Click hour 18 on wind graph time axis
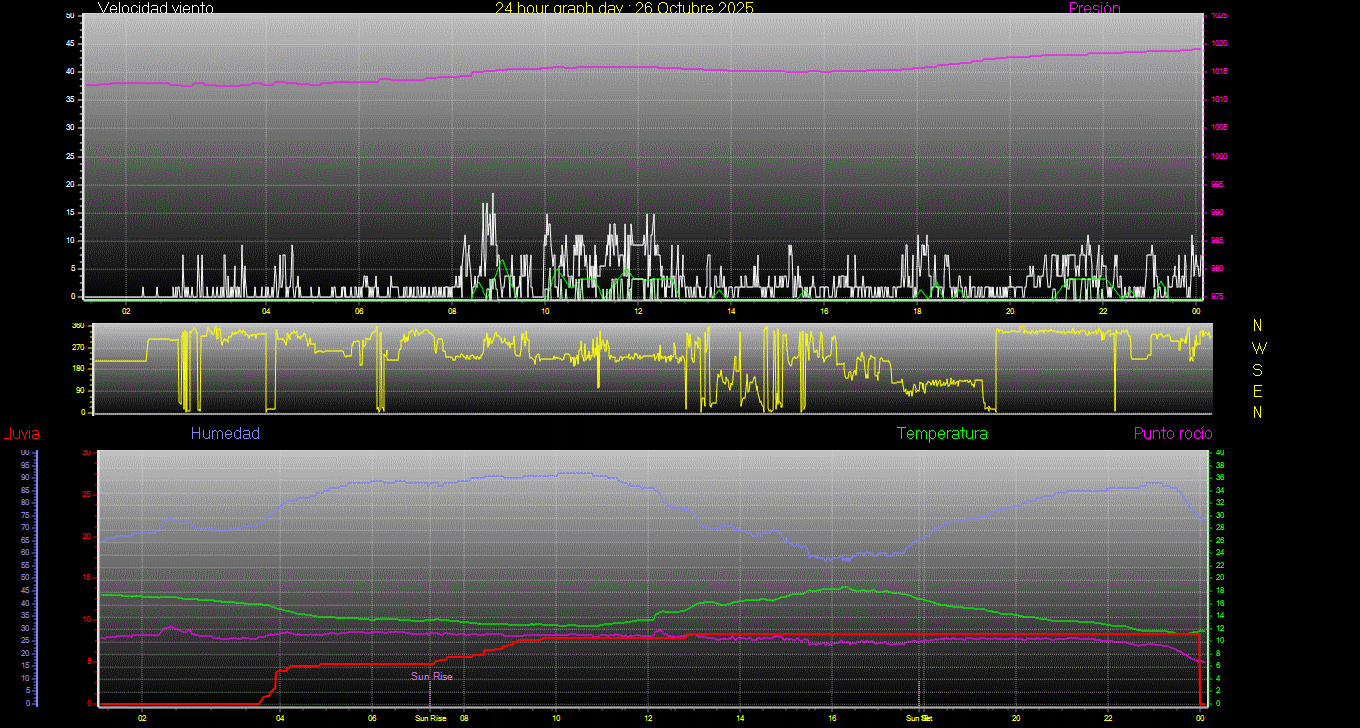Image resolution: width=1360 pixels, height=728 pixels. click(x=917, y=311)
